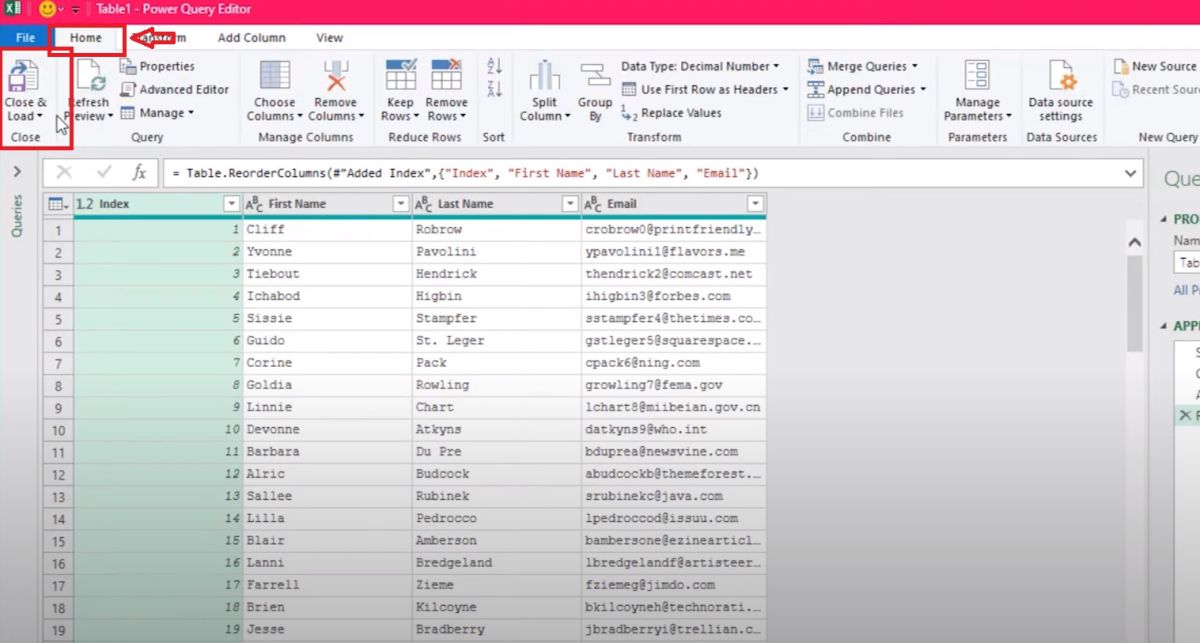Select row number 5 header
Image resolution: width=1200 pixels, height=643 pixels.
(59, 318)
